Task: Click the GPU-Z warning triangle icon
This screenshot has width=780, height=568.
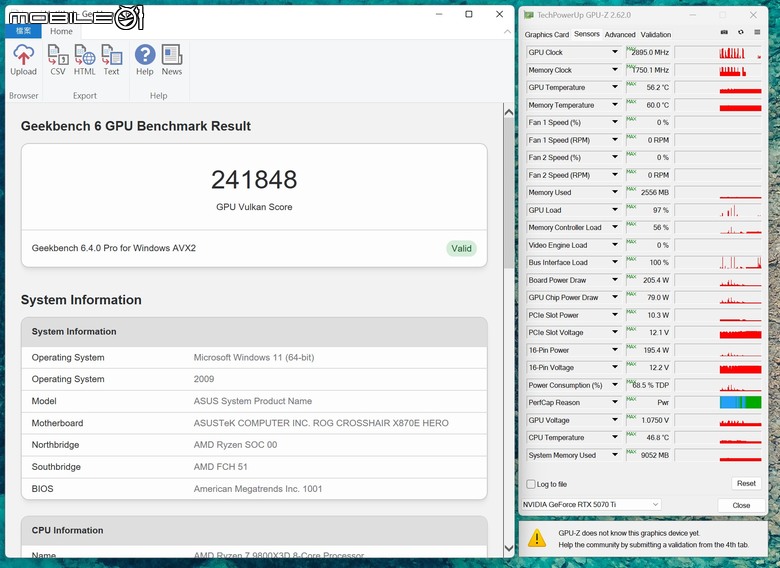Action: tap(537, 538)
